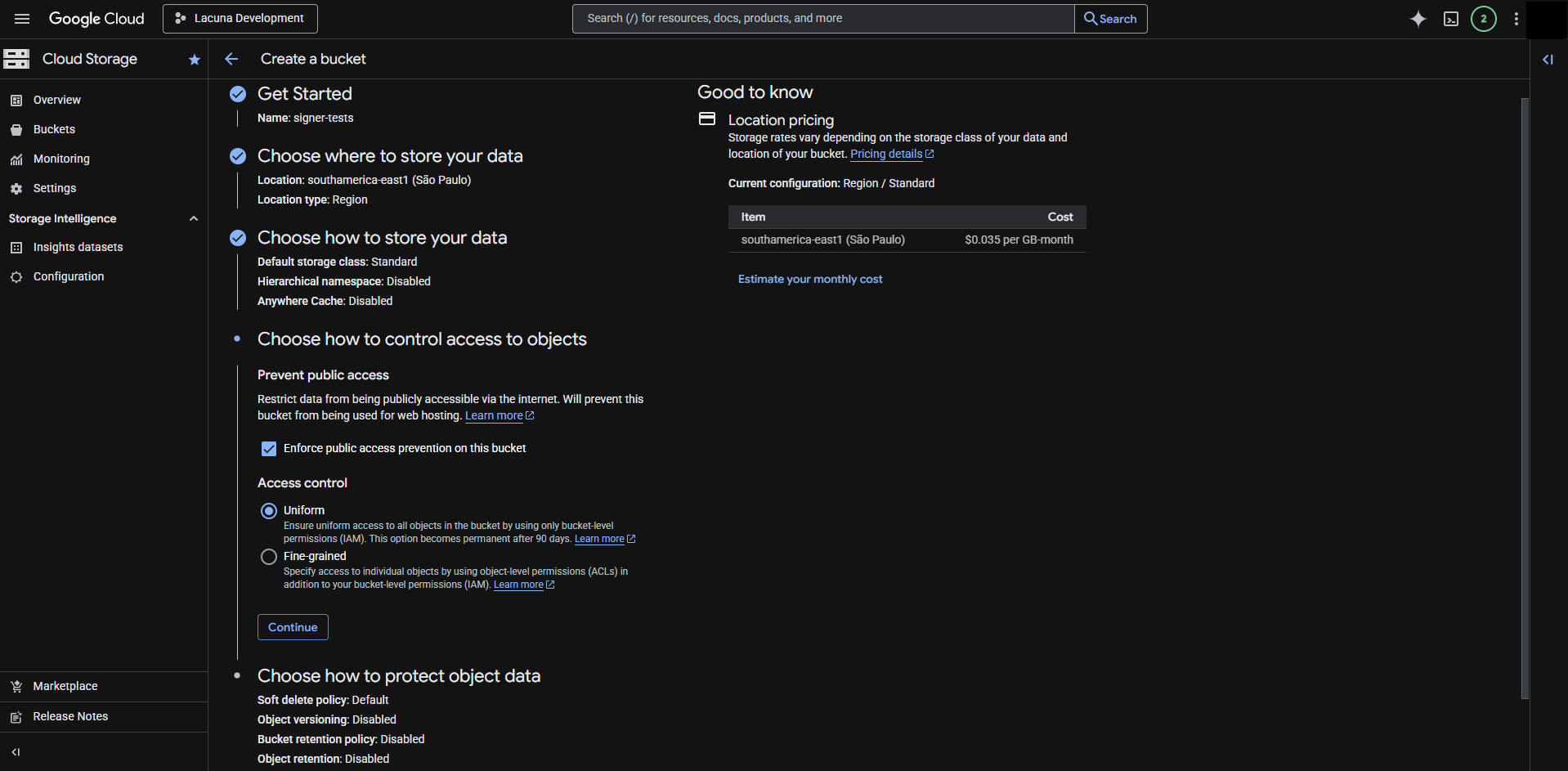Viewport: 1568px width, 771px height.
Task: Expand the Choose how to protect object data step
Action: (398, 676)
